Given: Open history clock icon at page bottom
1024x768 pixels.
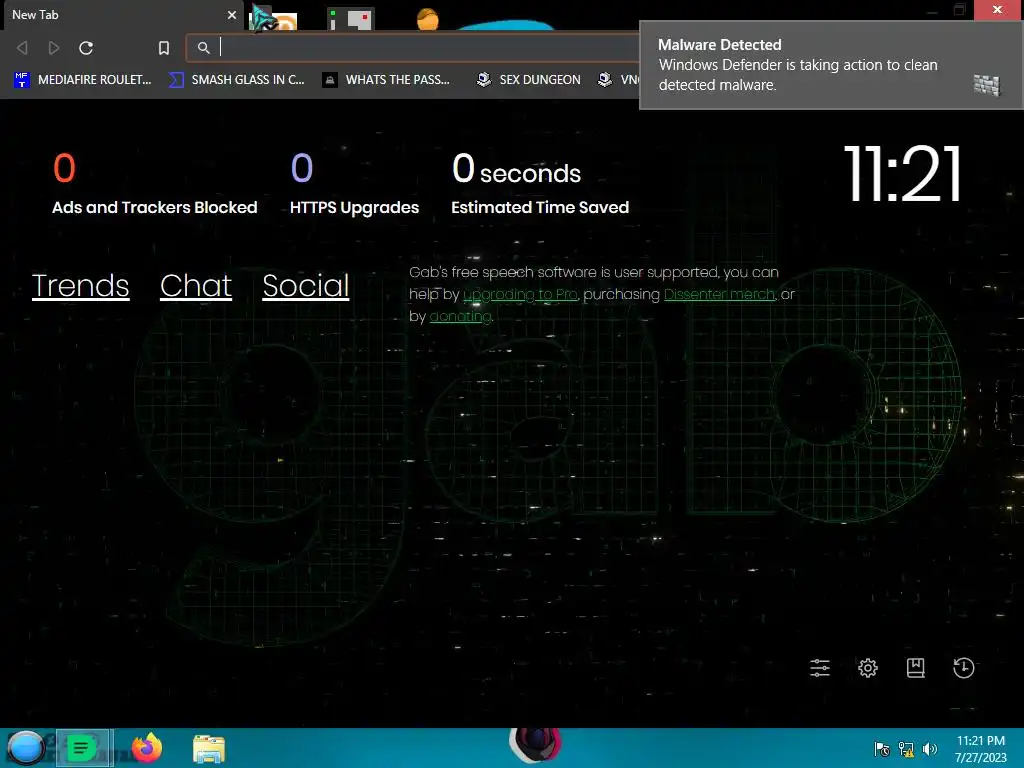Looking at the screenshot, I should click(x=963, y=667).
